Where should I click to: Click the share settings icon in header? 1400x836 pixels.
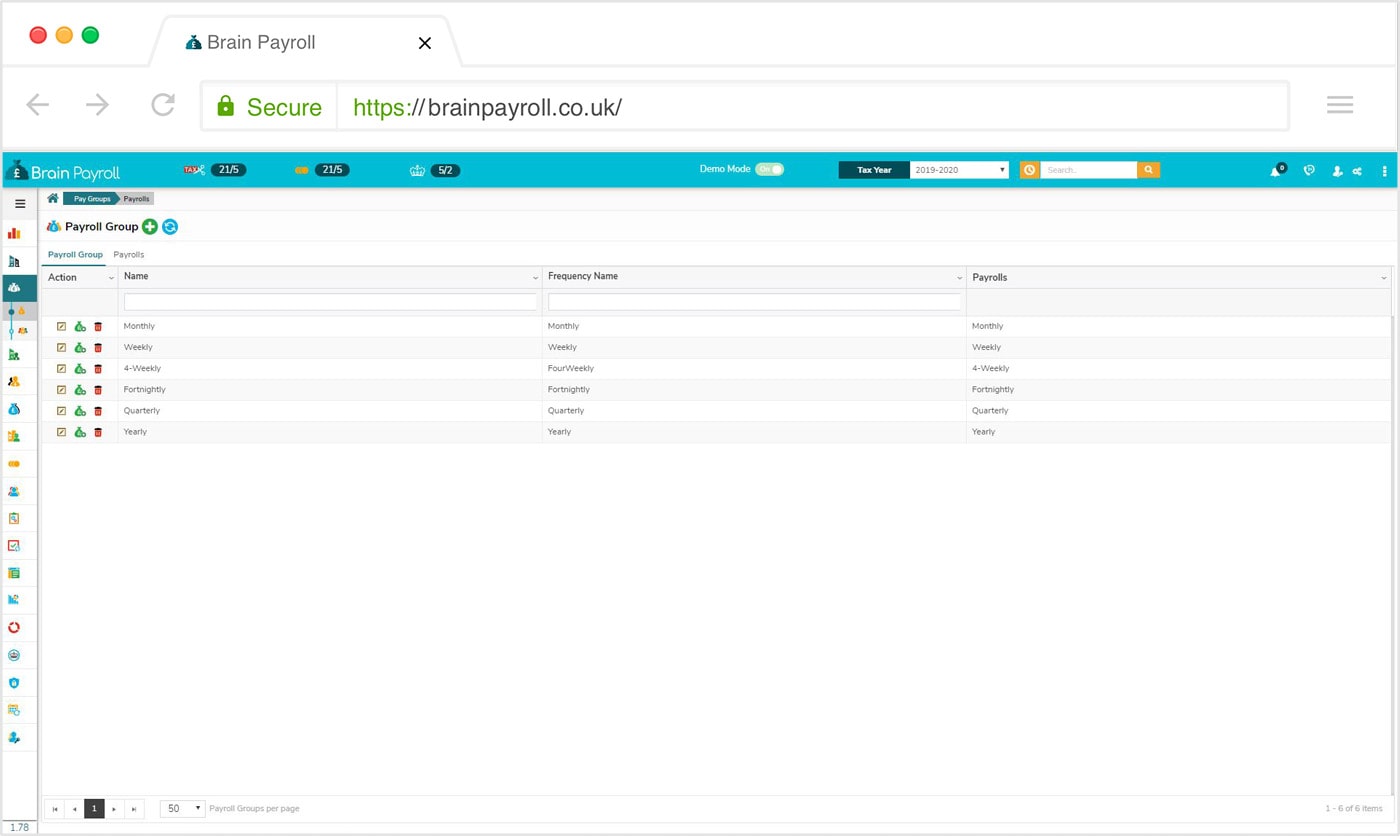[x=1357, y=171]
